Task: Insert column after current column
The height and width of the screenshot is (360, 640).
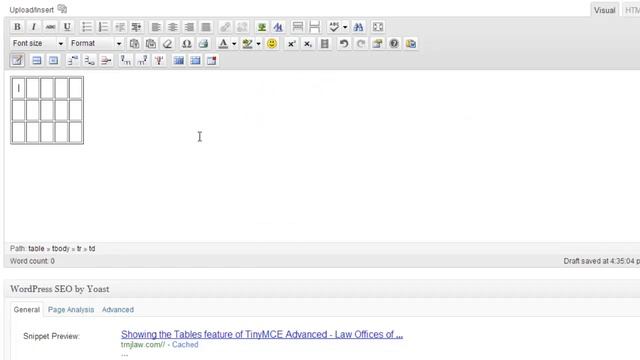Action: coord(142,60)
